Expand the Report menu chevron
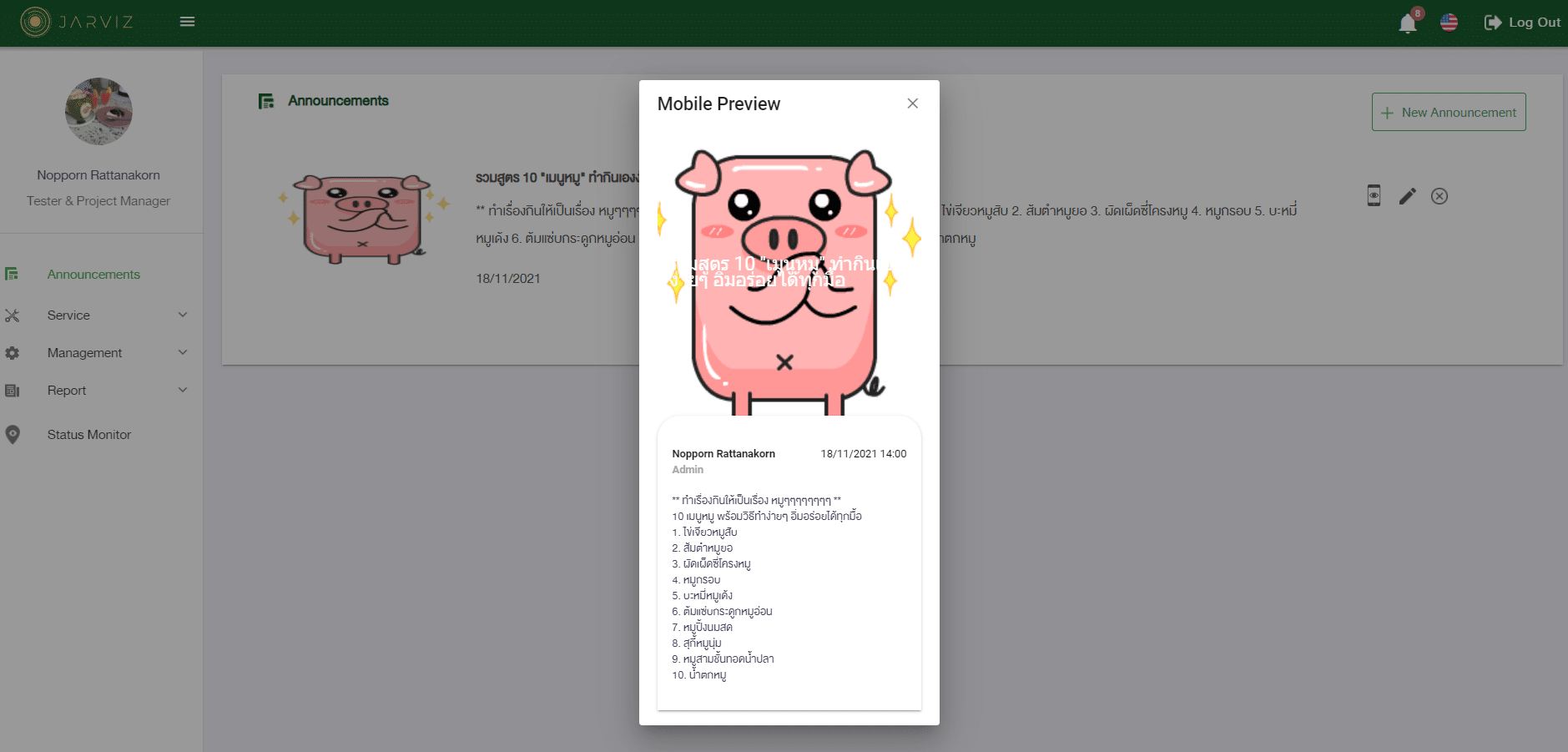1568x752 pixels. pyautogui.click(x=183, y=390)
